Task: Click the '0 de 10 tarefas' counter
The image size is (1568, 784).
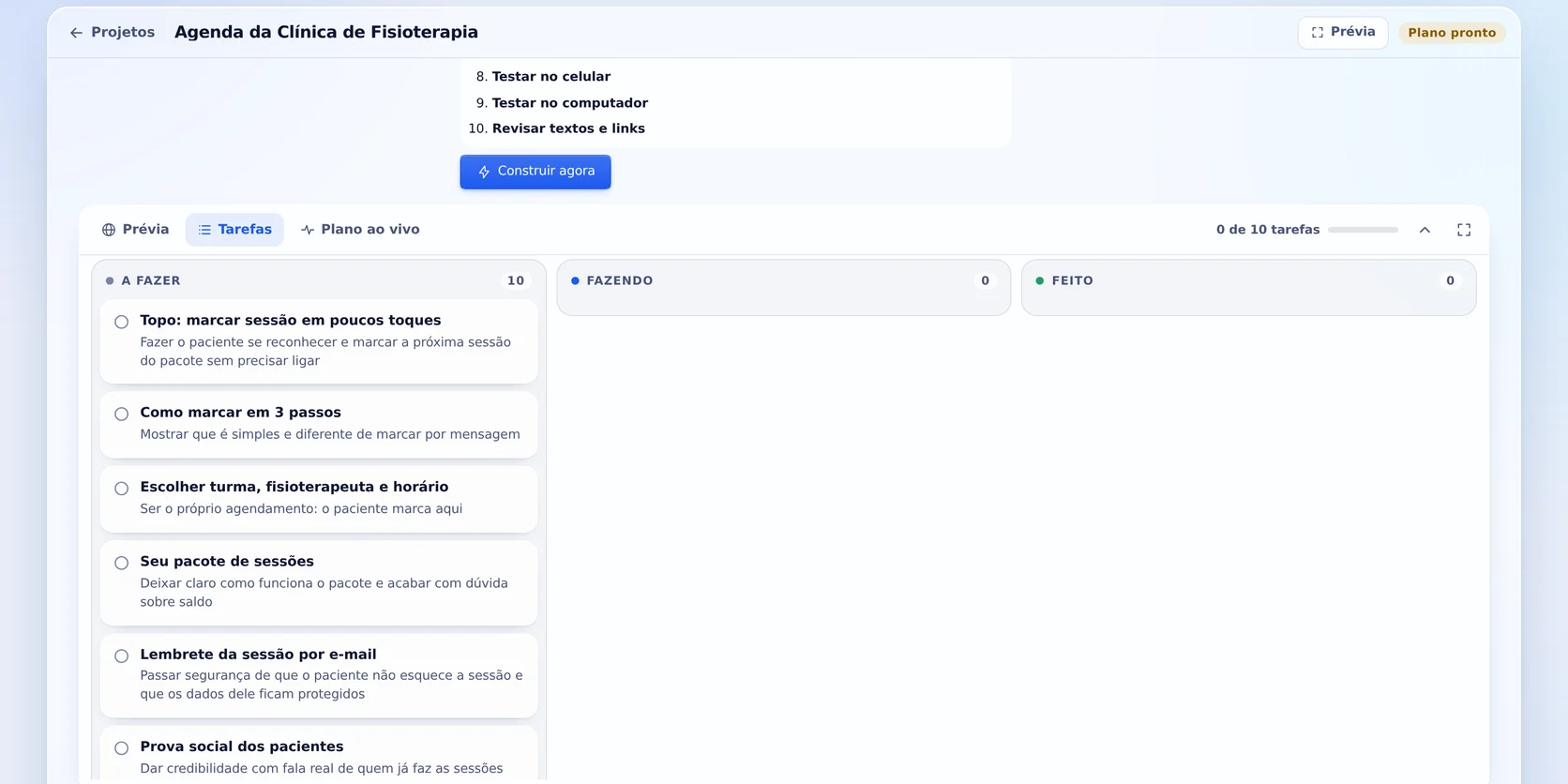Action: [1268, 230]
